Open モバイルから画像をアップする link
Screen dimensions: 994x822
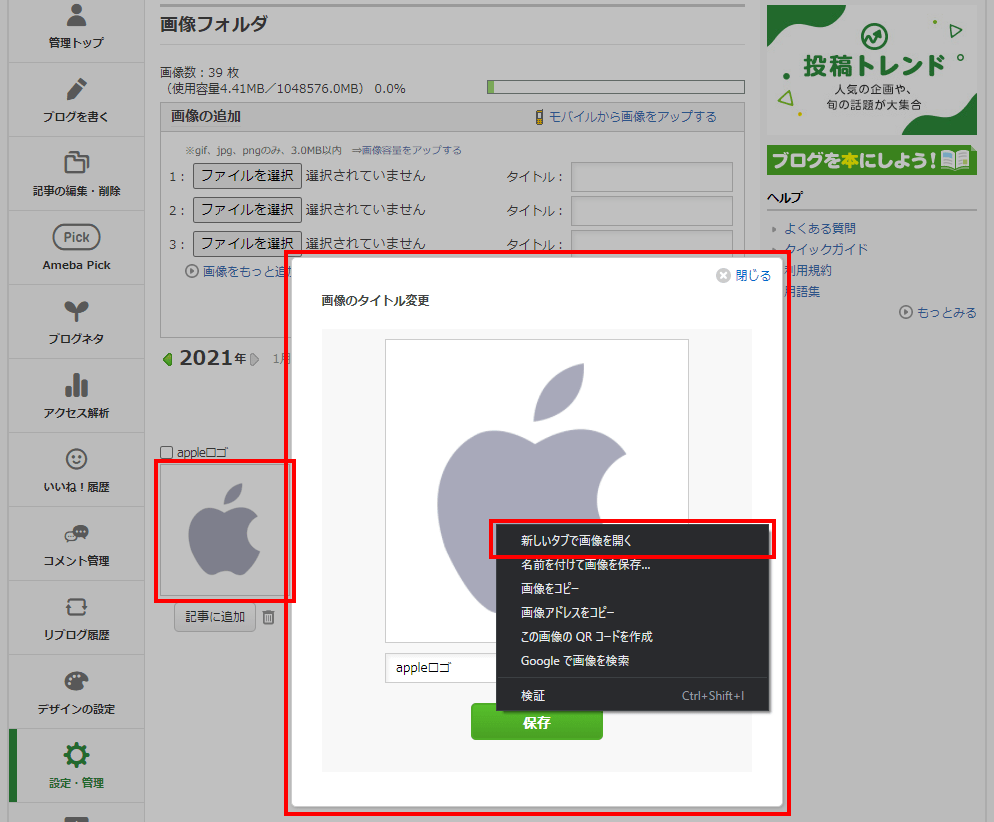(x=632, y=117)
